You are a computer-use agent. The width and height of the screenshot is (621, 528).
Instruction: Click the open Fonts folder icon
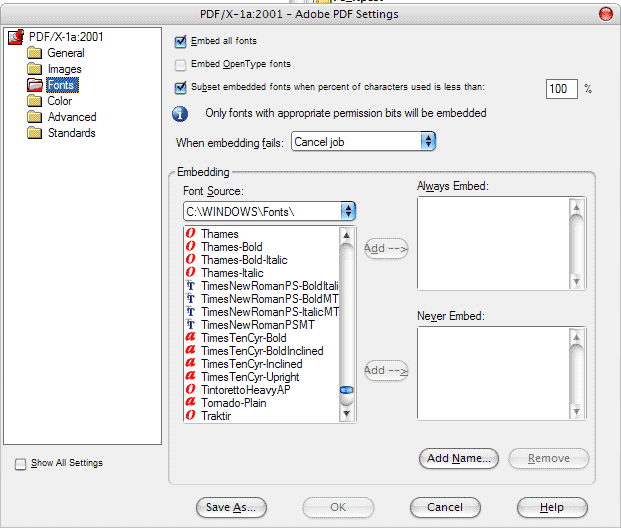point(34,85)
